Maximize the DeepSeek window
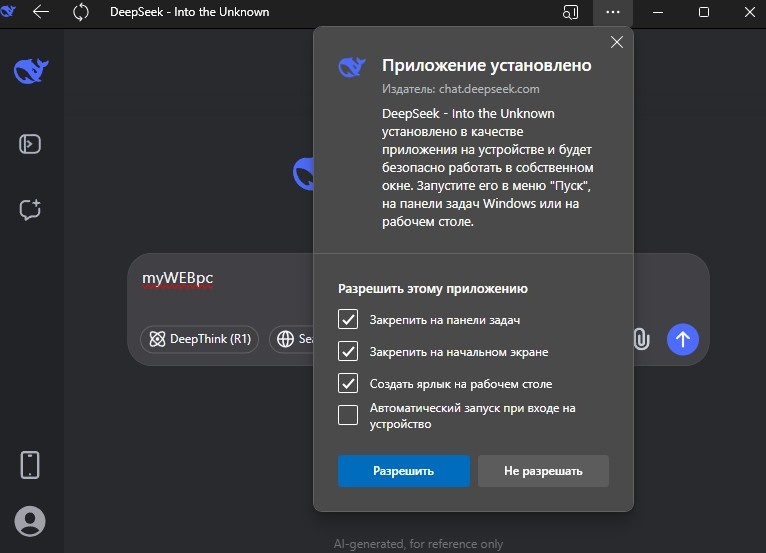This screenshot has height=553, width=766. click(x=703, y=12)
